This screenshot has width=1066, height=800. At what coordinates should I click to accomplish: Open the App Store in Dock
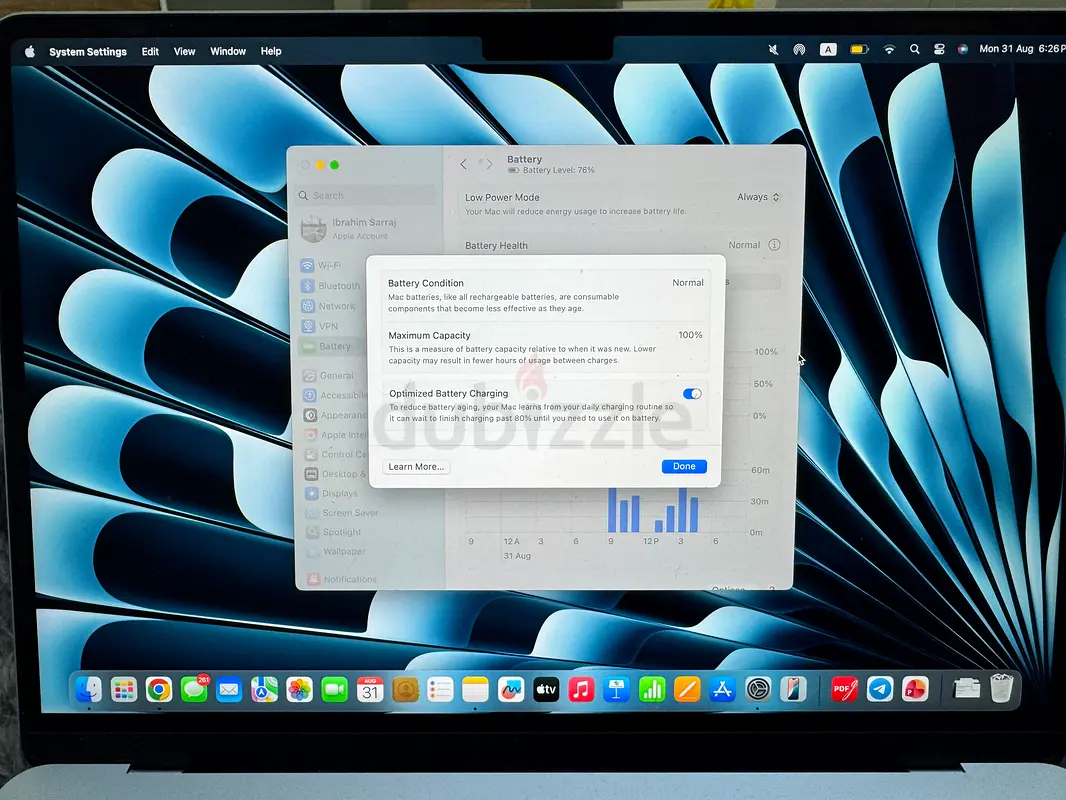tap(722, 690)
